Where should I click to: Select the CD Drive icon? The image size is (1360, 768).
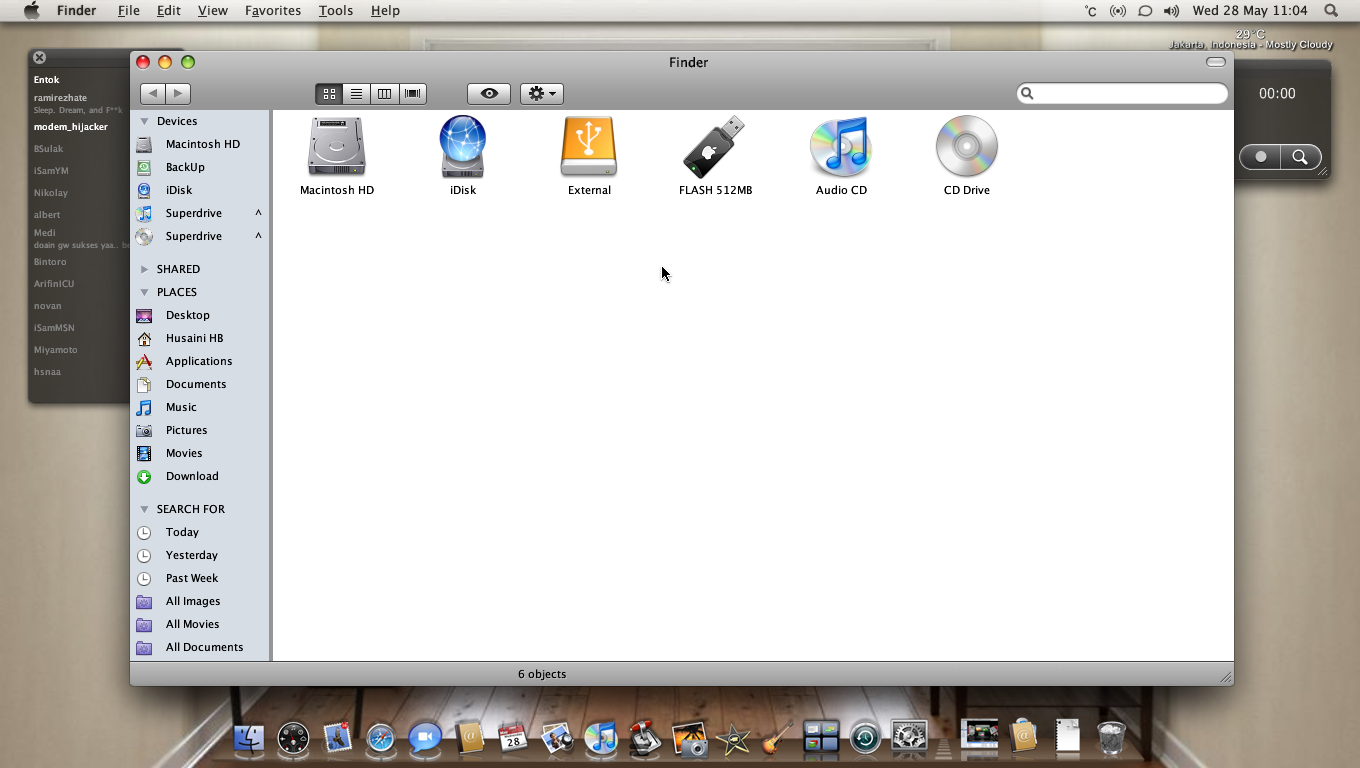coord(967,147)
